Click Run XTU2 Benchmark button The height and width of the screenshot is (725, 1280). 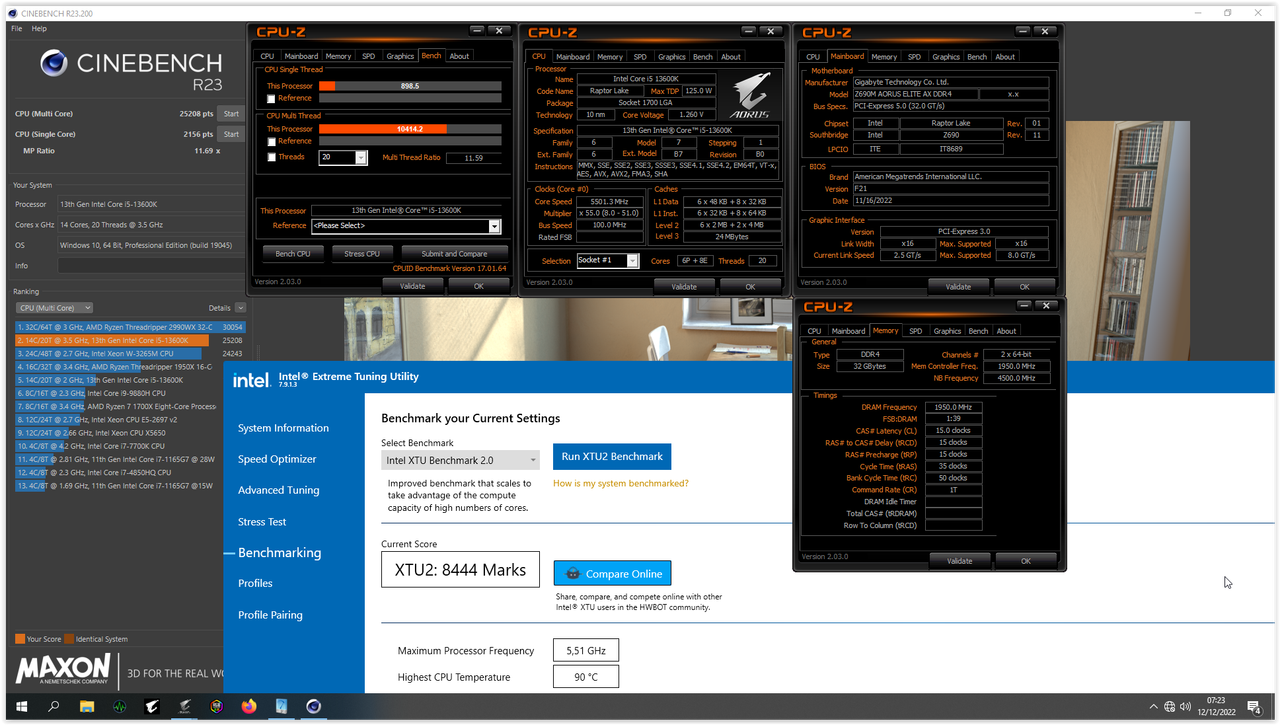(612, 456)
